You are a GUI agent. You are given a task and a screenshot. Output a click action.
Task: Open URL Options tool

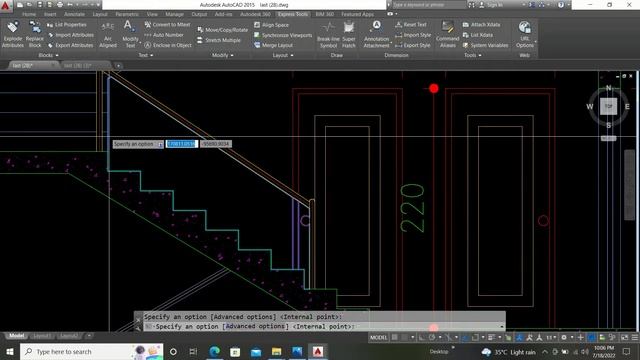[524, 35]
